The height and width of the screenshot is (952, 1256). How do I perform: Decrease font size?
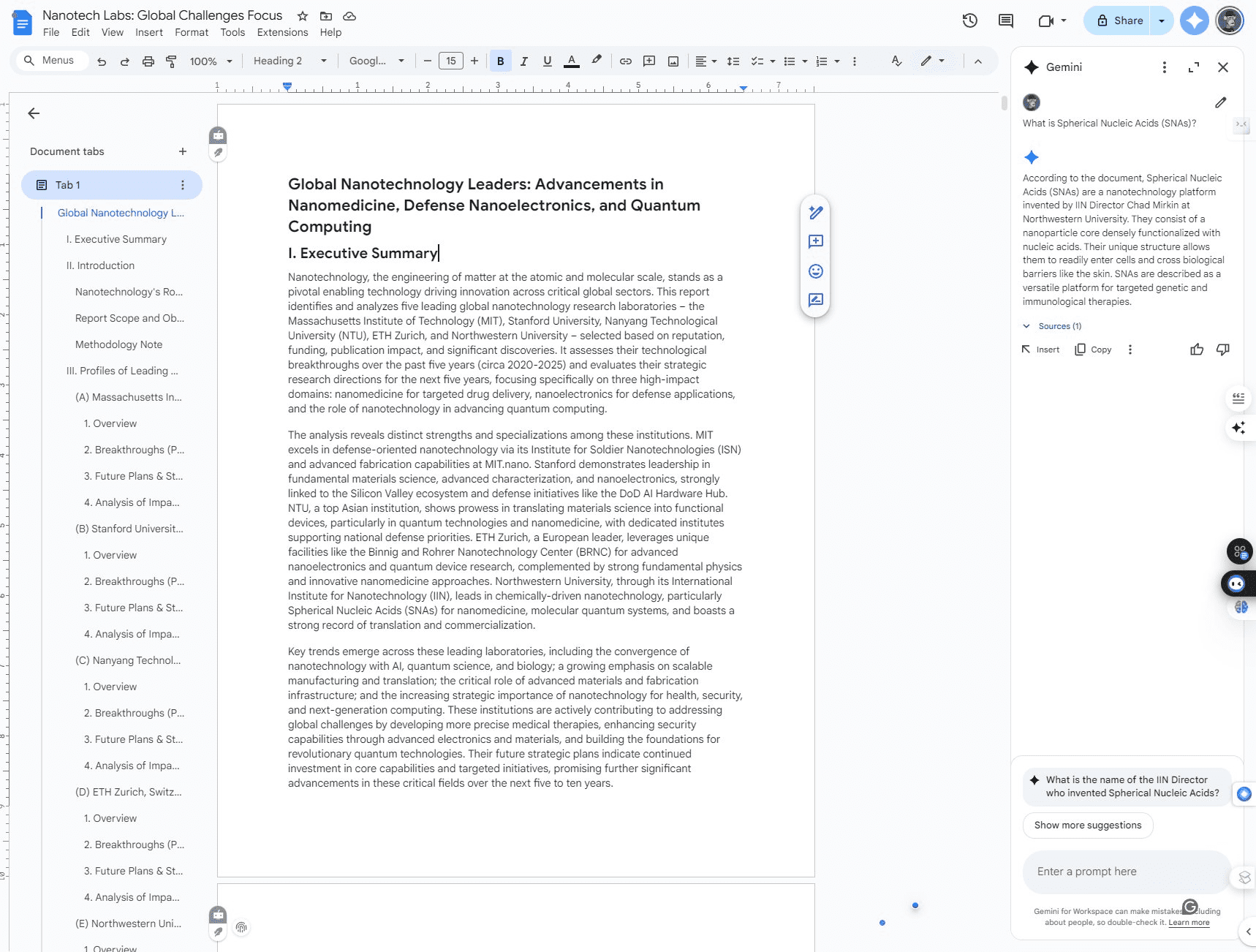coord(428,61)
